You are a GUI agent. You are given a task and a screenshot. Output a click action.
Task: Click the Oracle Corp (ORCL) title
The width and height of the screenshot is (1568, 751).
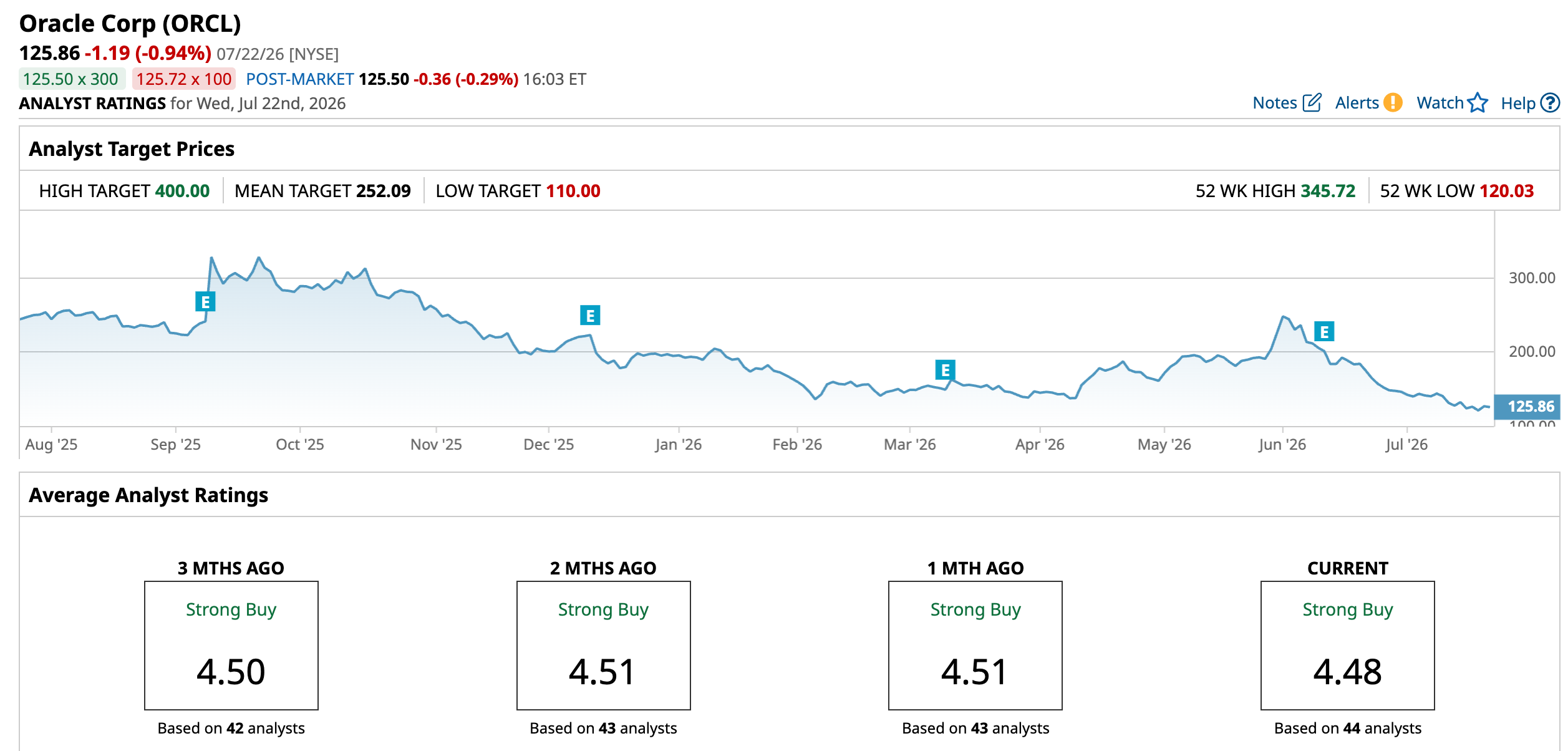click(x=130, y=24)
